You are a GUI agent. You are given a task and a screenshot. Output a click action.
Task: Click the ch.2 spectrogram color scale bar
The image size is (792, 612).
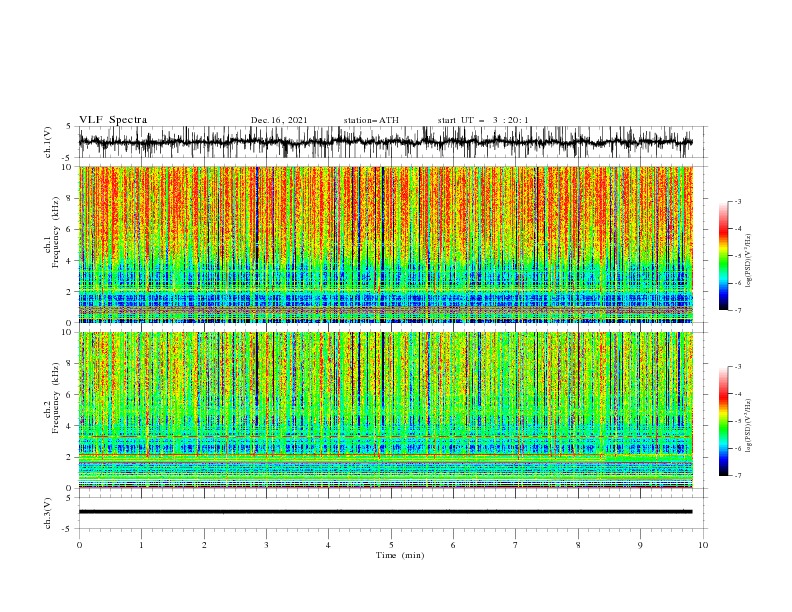pyautogui.click(x=724, y=421)
